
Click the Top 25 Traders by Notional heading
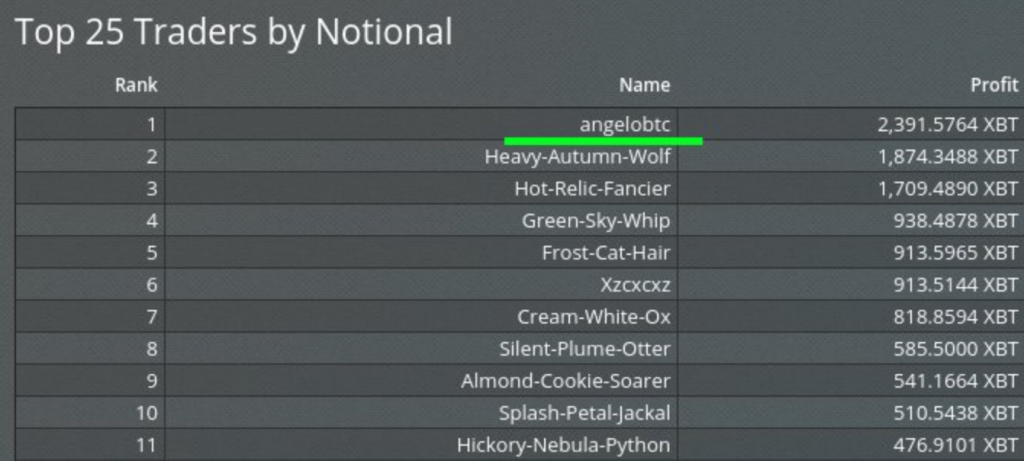click(x=233, y=33)
